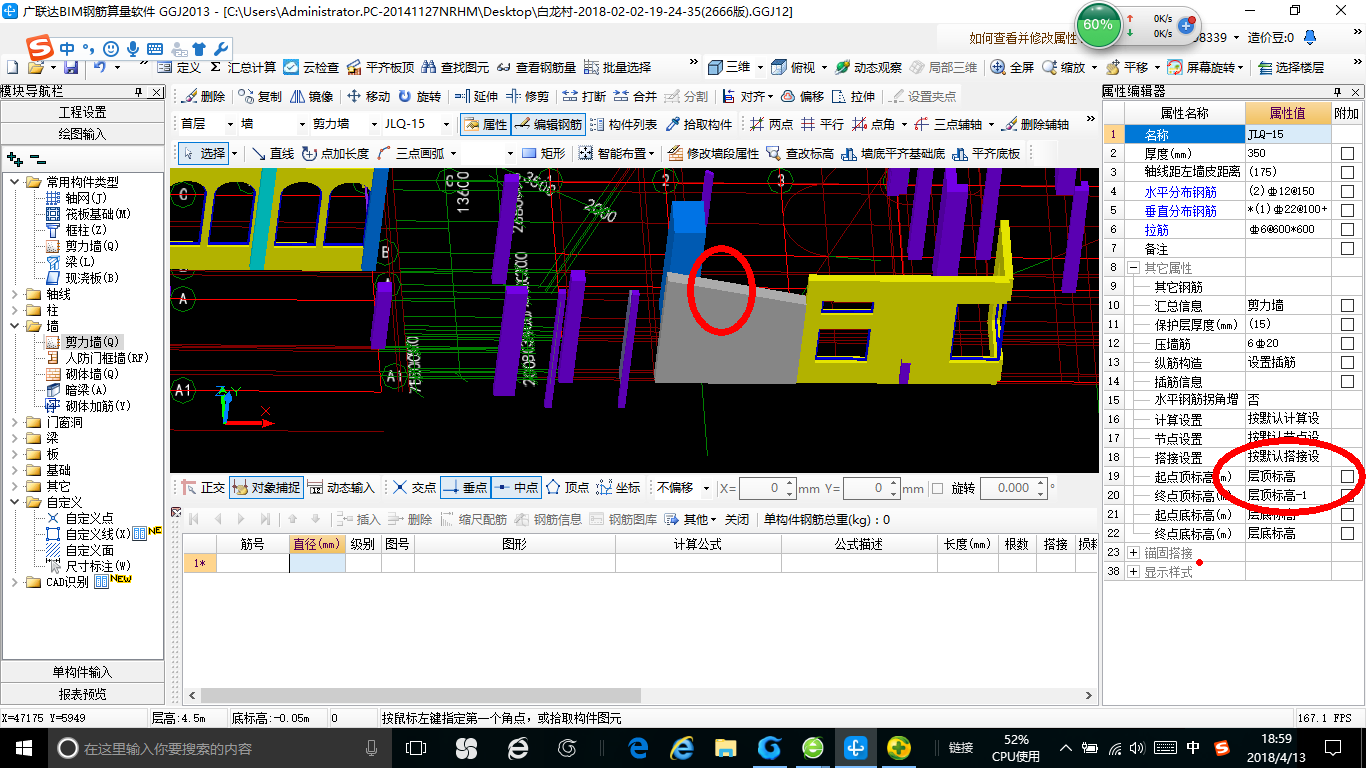Screen dimensions: 1366x768
Task: Select the 直线 line drawing tool
Action: point(273,153)
